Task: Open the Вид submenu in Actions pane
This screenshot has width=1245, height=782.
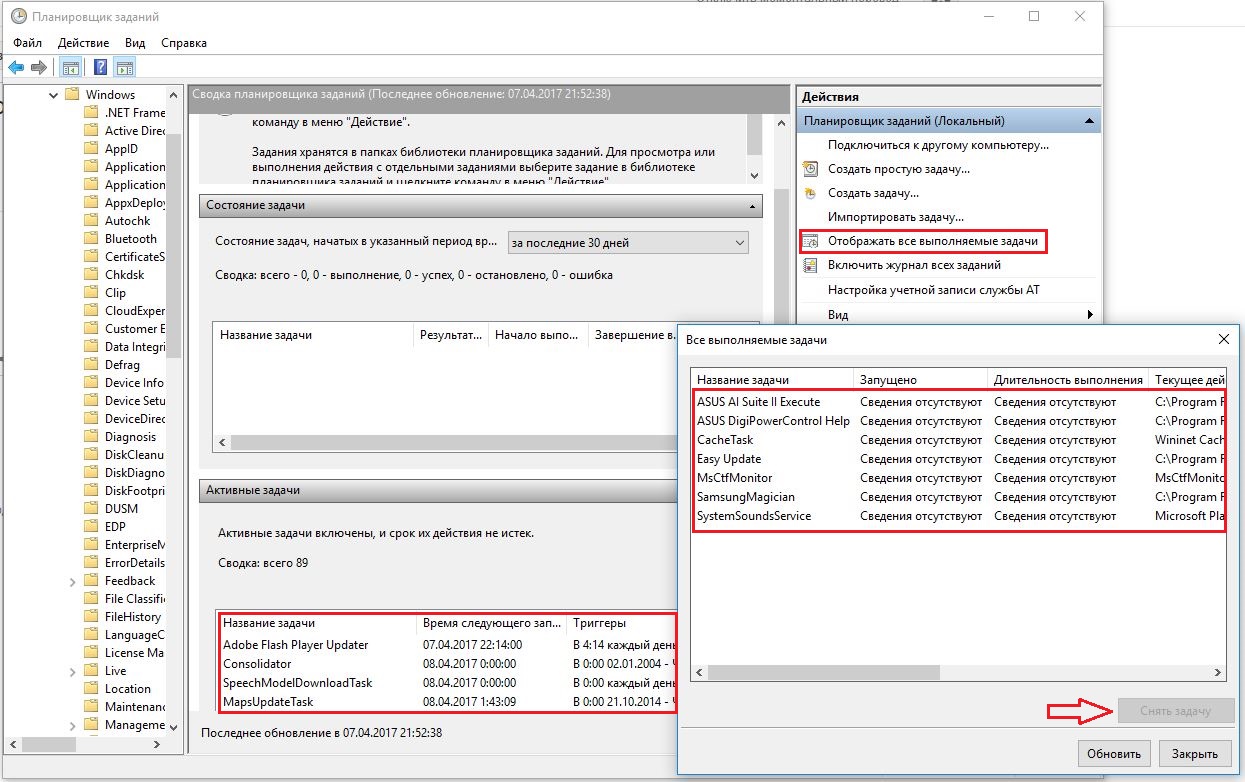Action: (x=838, y=315)
